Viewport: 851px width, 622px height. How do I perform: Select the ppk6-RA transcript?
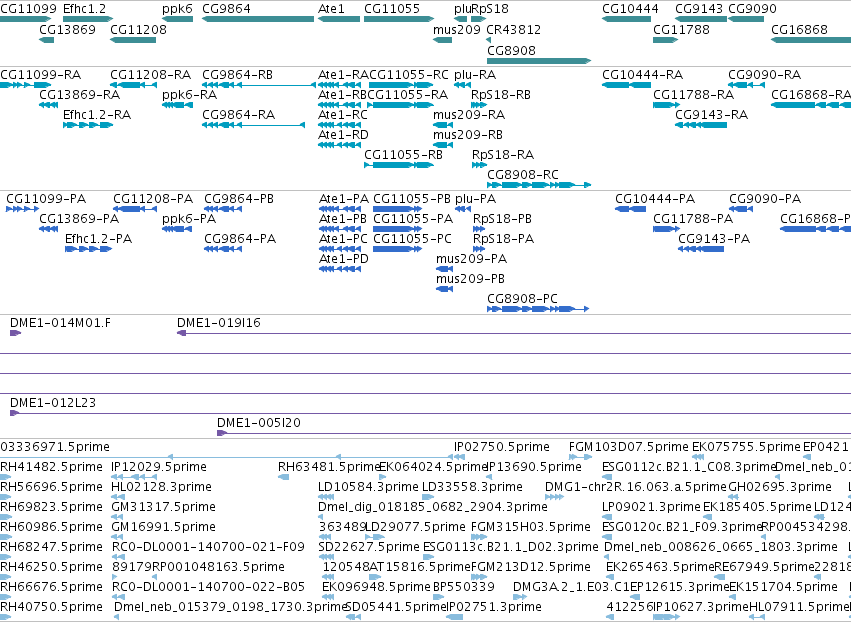pos(177,105)
